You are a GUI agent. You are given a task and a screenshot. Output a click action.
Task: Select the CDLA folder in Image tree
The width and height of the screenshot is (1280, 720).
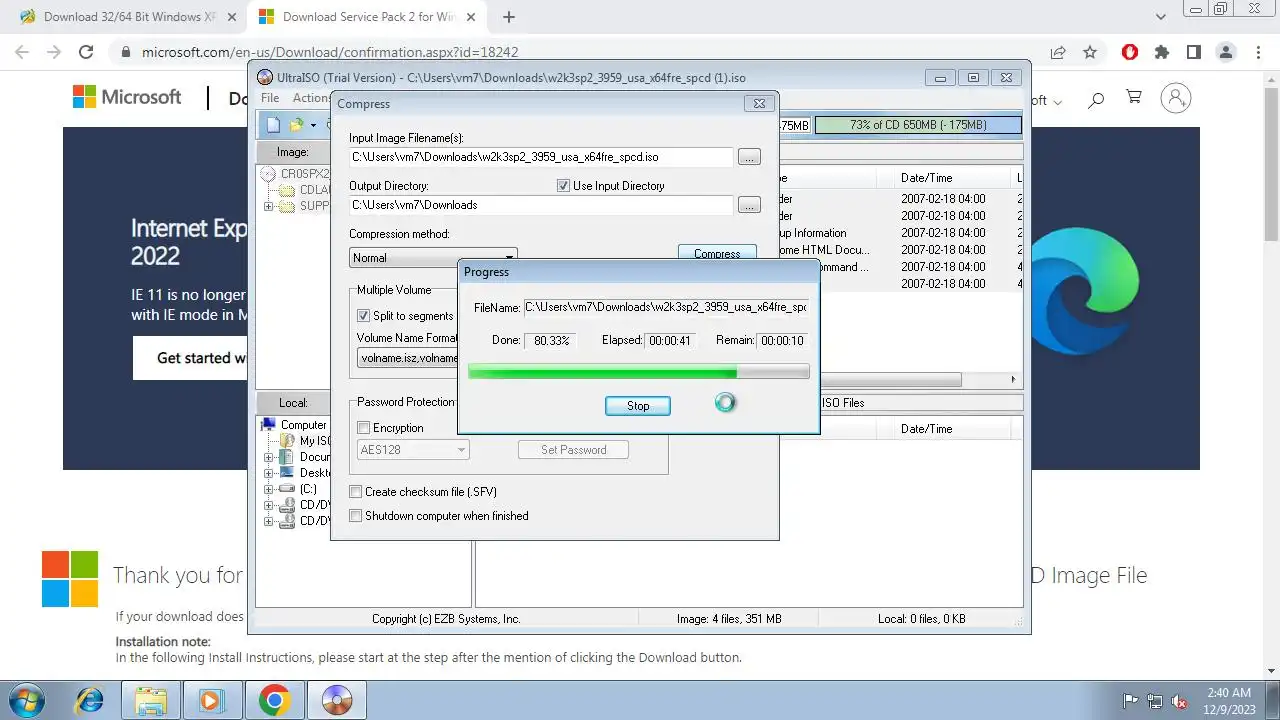click(287, 190)
